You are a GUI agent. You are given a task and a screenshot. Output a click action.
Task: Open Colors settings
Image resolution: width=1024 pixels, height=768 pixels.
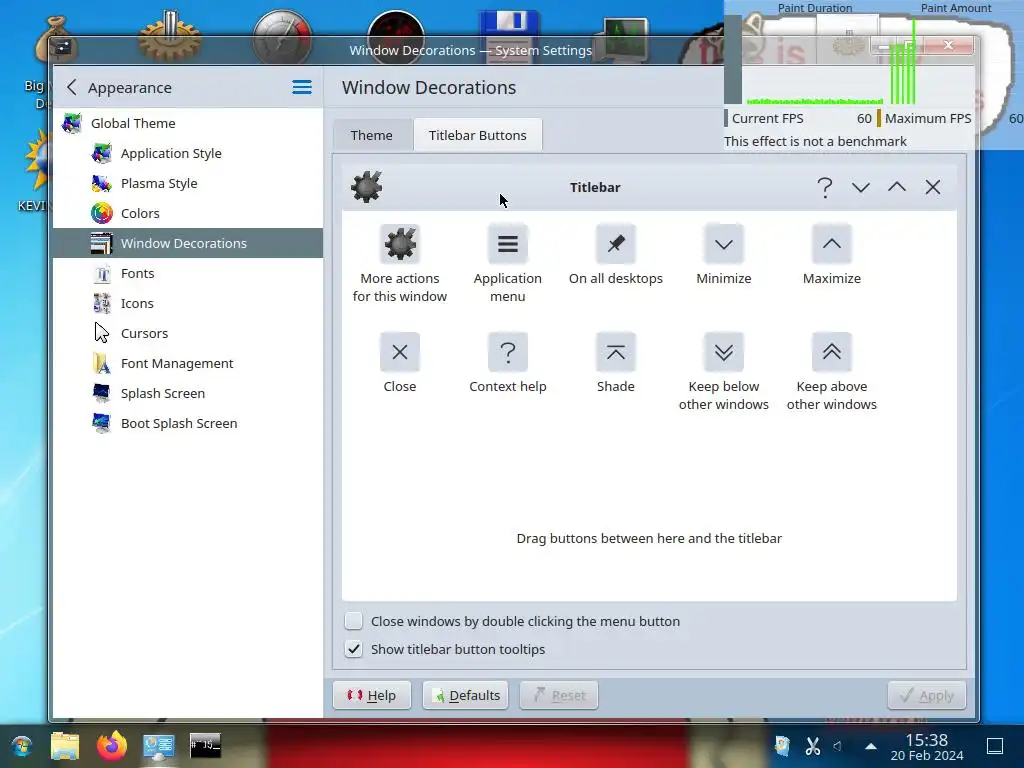tap(188, 214)
